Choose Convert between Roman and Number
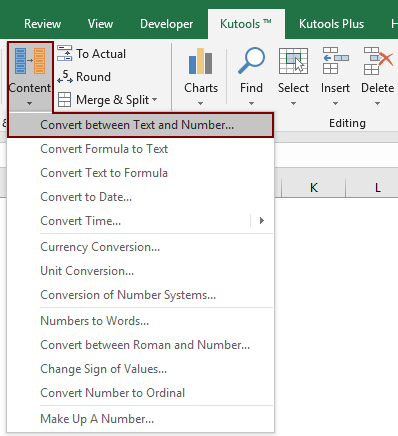 click(x=140, y=345)
